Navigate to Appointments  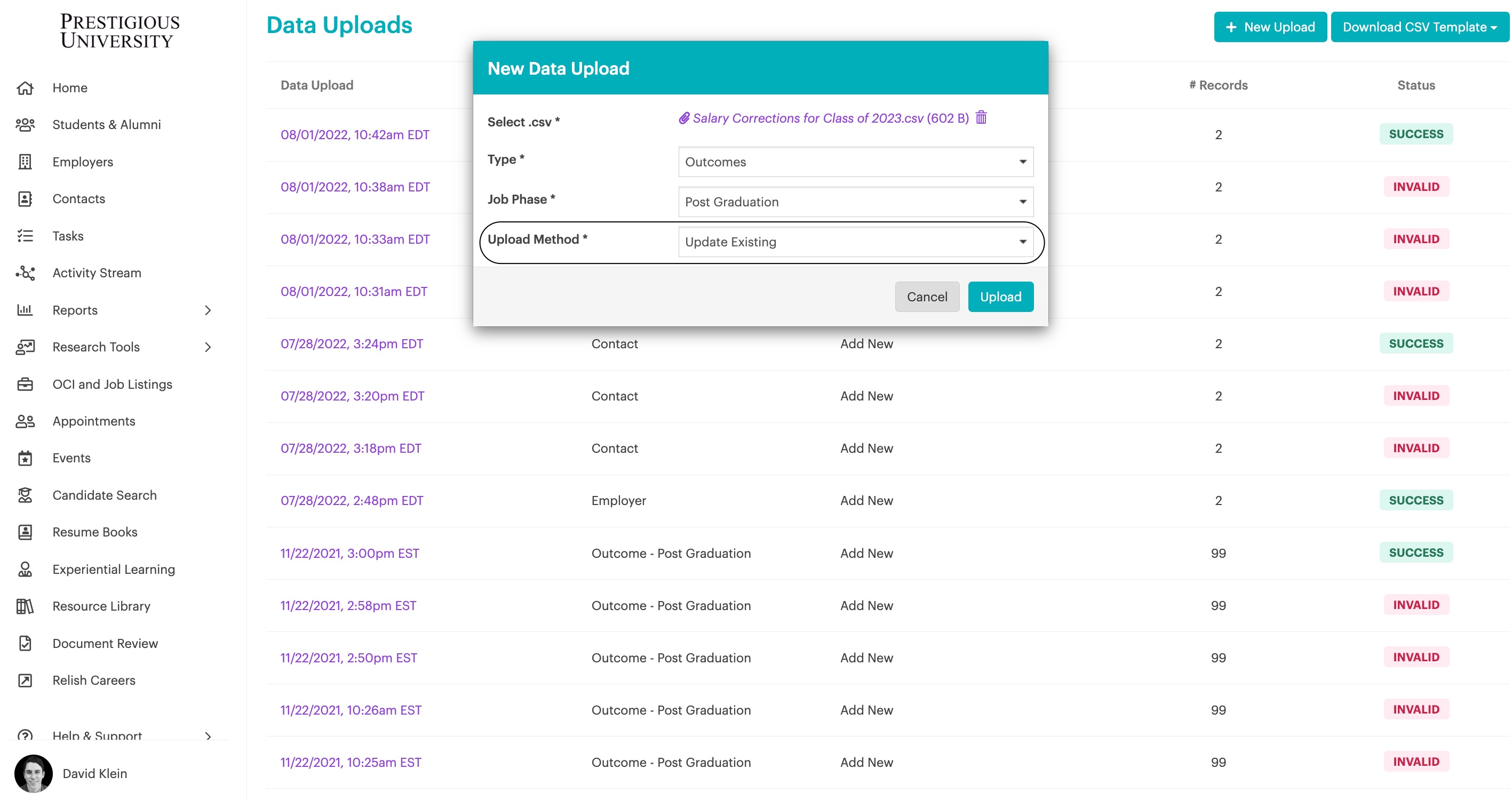pos(94,421)
